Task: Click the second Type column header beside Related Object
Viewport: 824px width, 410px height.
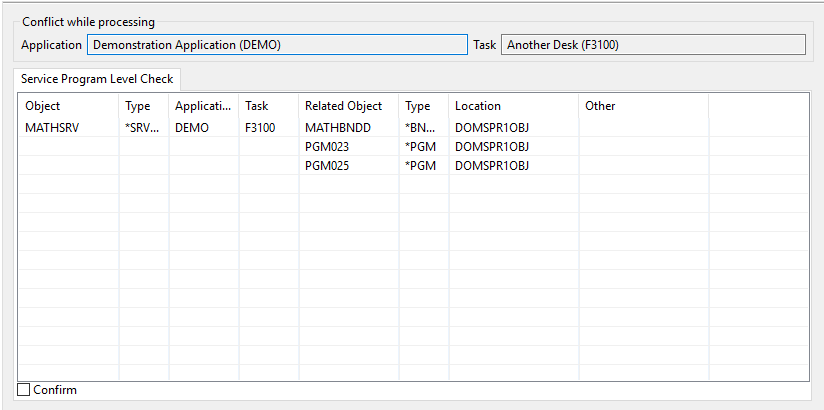Action: 424,106
